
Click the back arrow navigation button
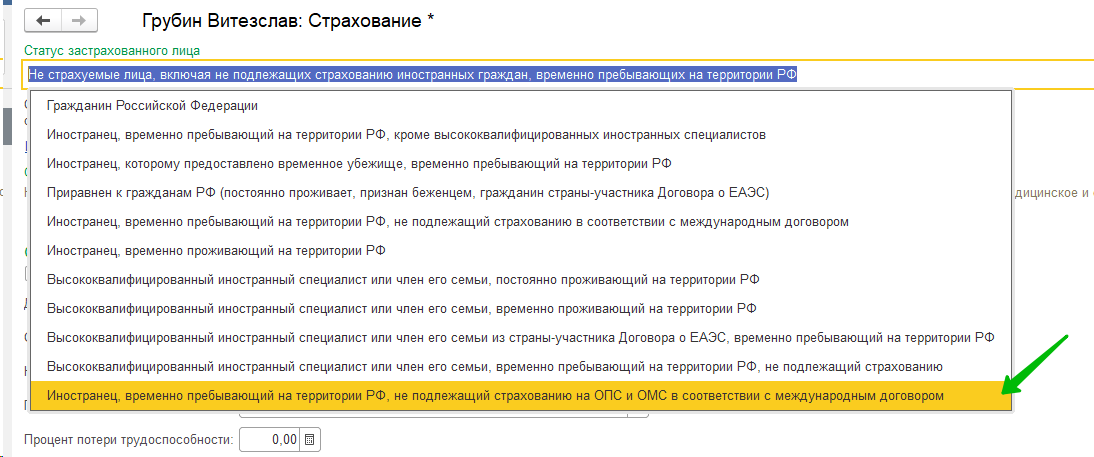coord(43,20)
